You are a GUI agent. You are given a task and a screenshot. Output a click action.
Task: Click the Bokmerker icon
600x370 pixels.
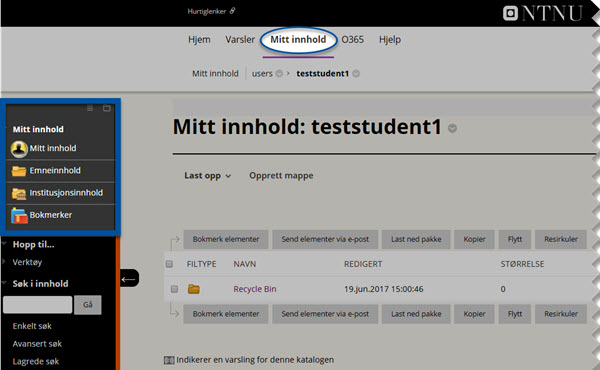[19, 215]
